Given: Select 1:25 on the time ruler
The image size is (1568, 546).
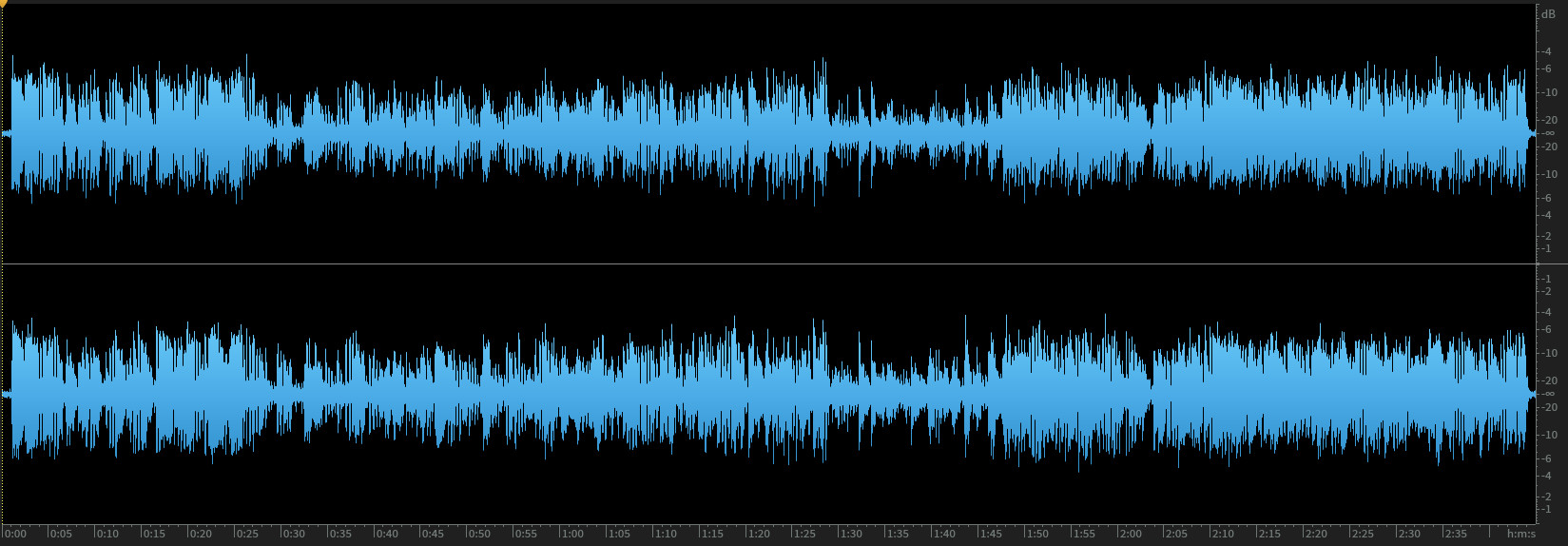Looking at the screenshot, I should [806, 534].
